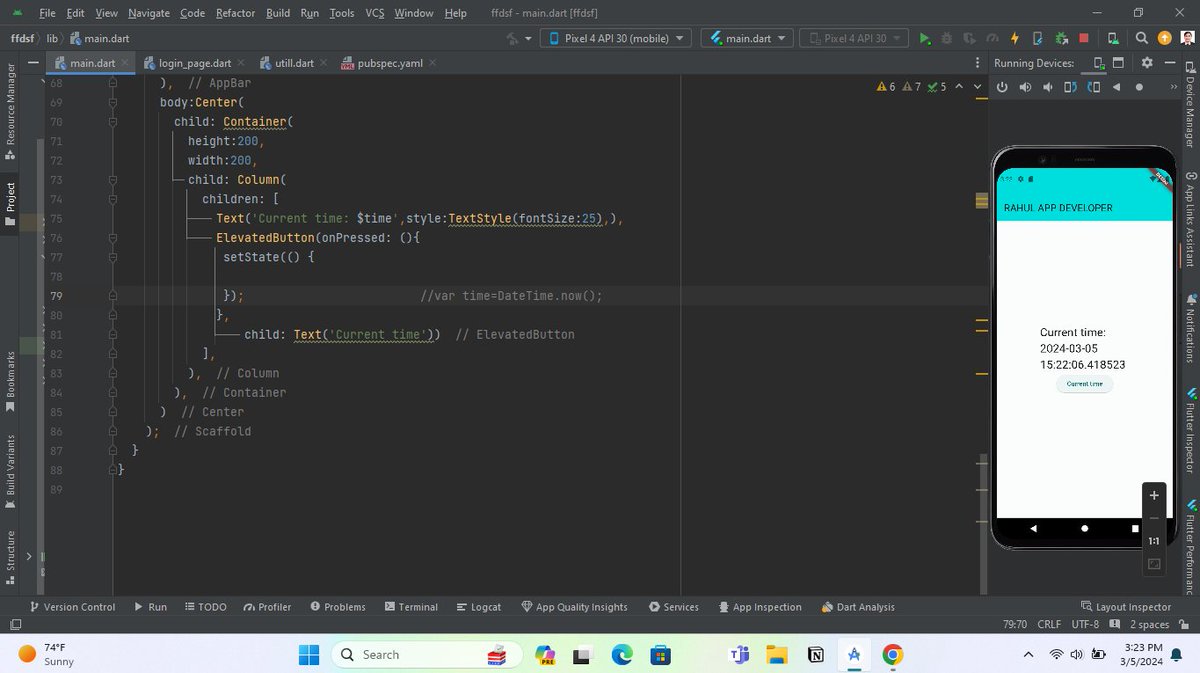
Task: Click the orange IDE update notification icon
Action: click(x=1164, y=38)
